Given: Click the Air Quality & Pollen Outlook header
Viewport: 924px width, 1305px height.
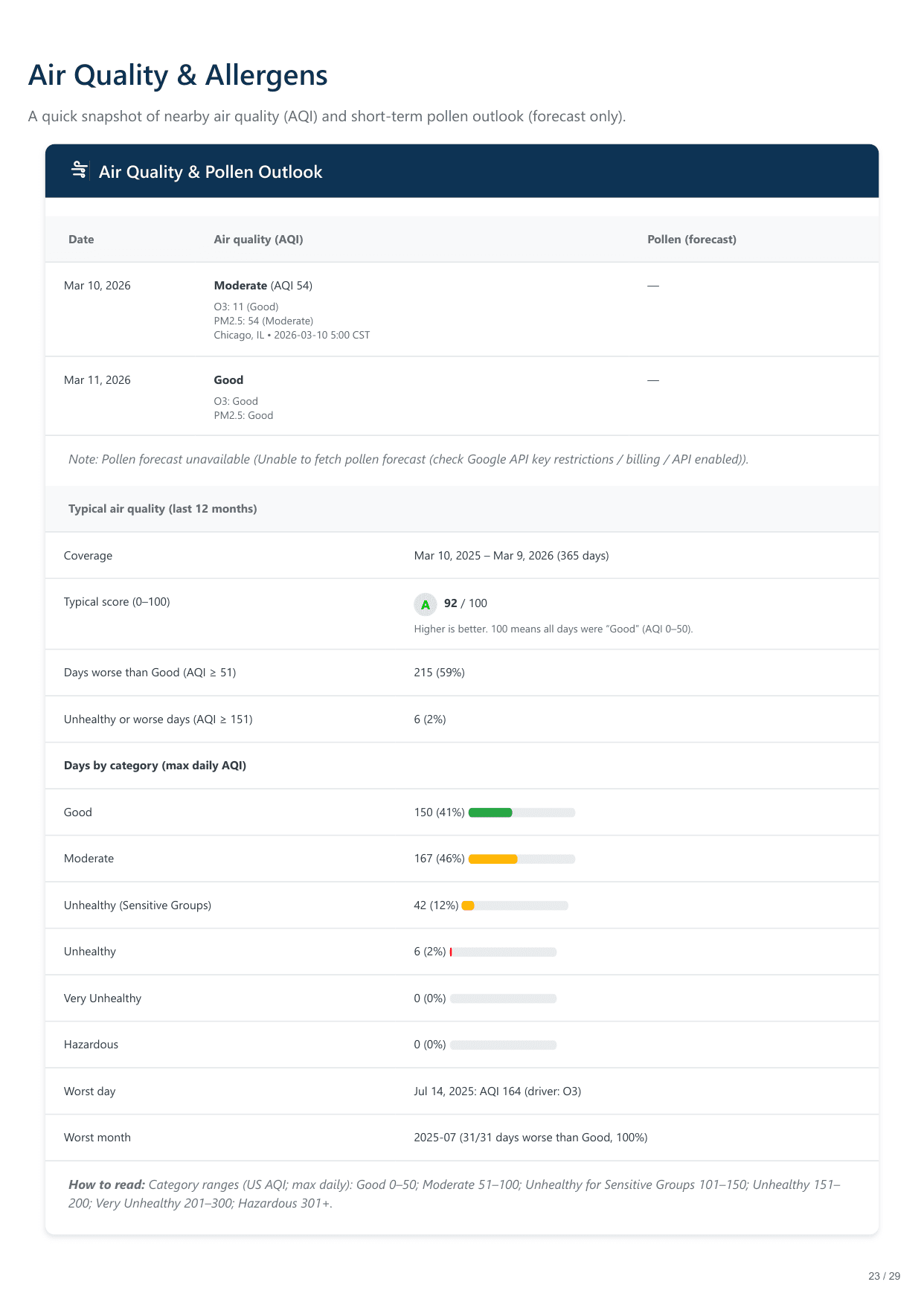Looking at the screenshot, I should [211, 172].
